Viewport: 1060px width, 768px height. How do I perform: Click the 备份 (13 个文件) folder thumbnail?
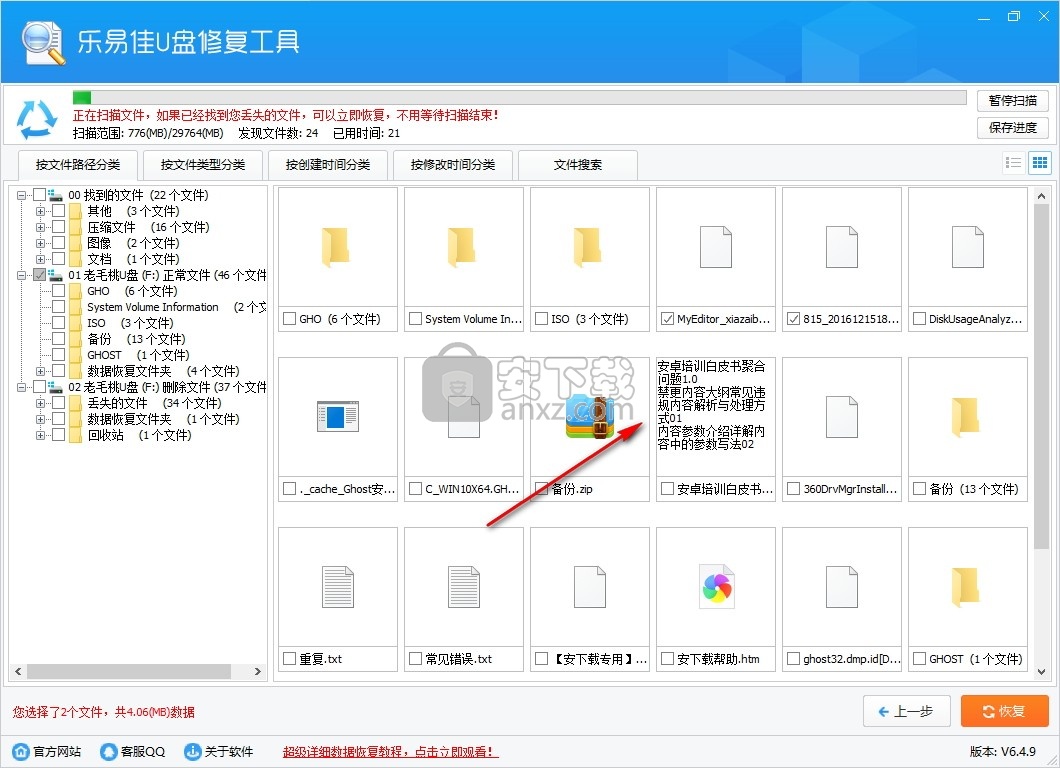click(x=965, y=417)
